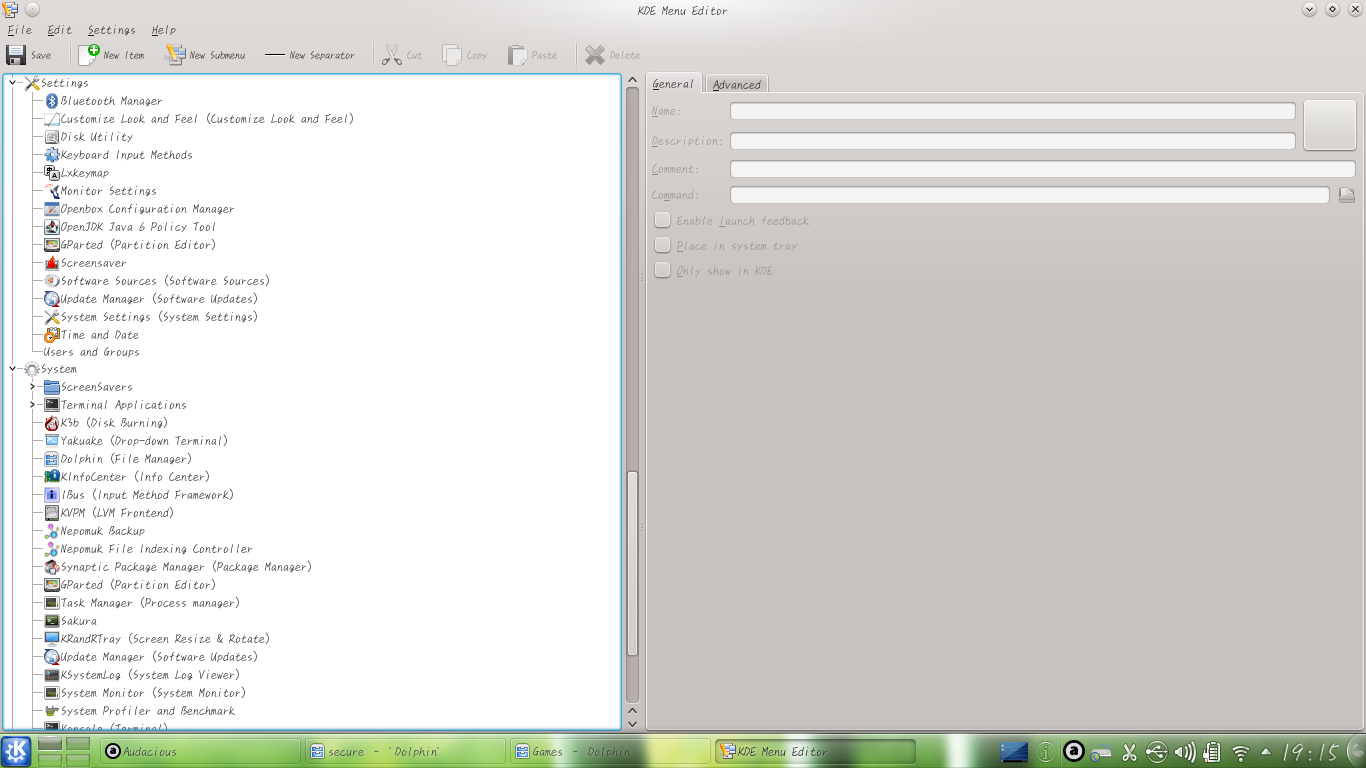This screenshot has height=768, width=1366.
Task: Select 'Nepomuk File Indexing Controller' entry
Action: coord(156,549)
